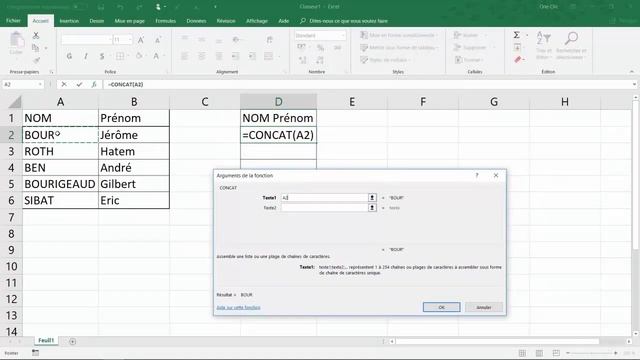Click the Decrease font size icon

click(x=158, y=40)
